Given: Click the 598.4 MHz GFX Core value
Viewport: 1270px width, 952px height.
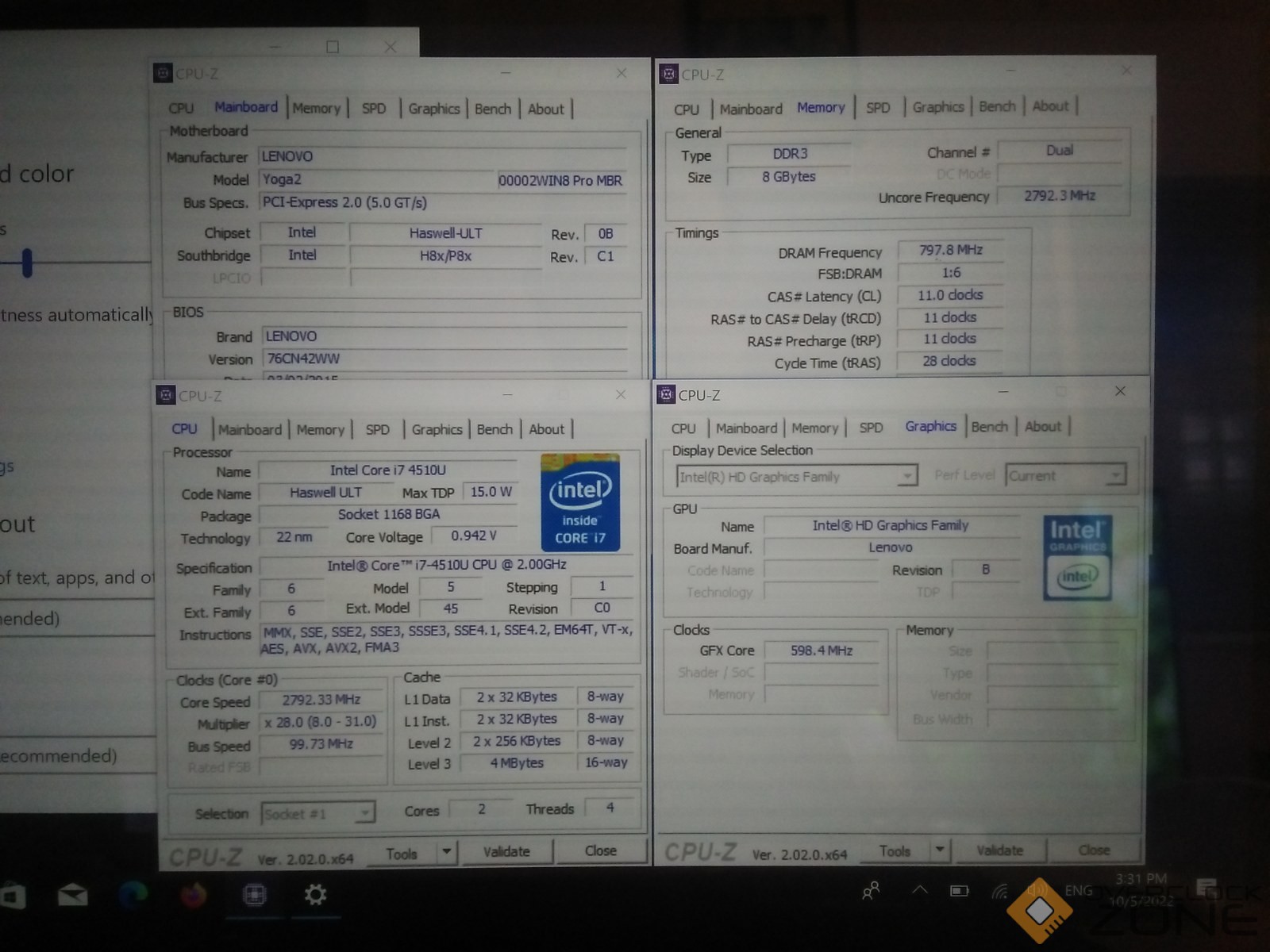Looking at the screenshot, I should (822, 651).
